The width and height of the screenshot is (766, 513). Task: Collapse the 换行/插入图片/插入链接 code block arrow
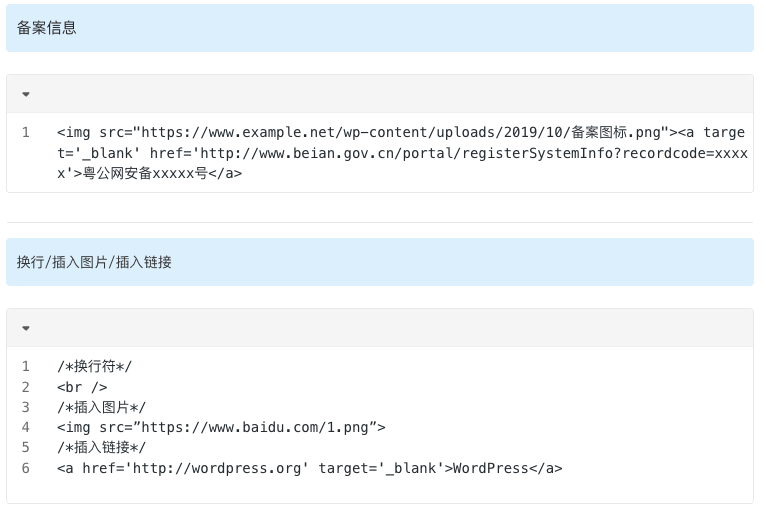click(26, 328)
